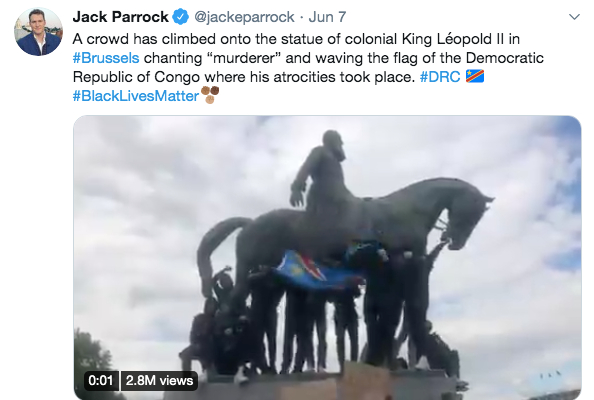Screen dimensions: 594x400
Task: Visit the @jackeparrock handle link
Action: (x=244, y=17)
